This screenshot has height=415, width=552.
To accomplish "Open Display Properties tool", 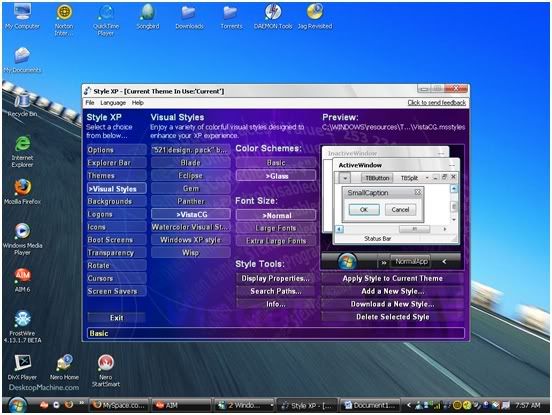I will tap(276, 278).
